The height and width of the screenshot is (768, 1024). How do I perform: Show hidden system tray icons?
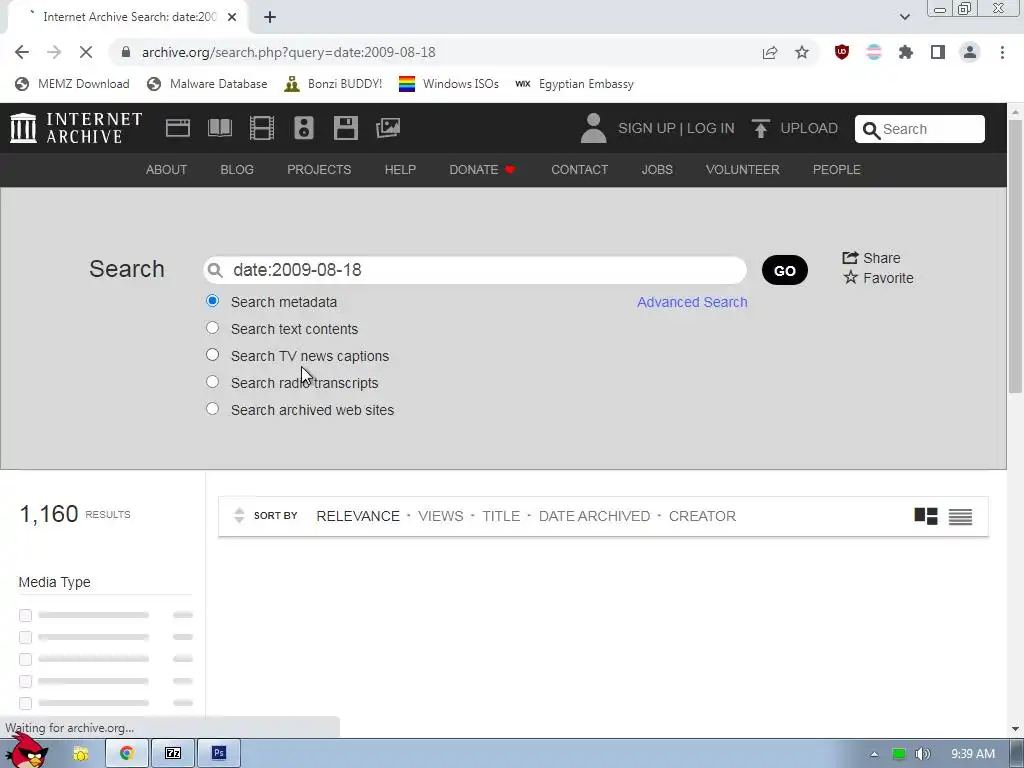(x=874, y=754)
